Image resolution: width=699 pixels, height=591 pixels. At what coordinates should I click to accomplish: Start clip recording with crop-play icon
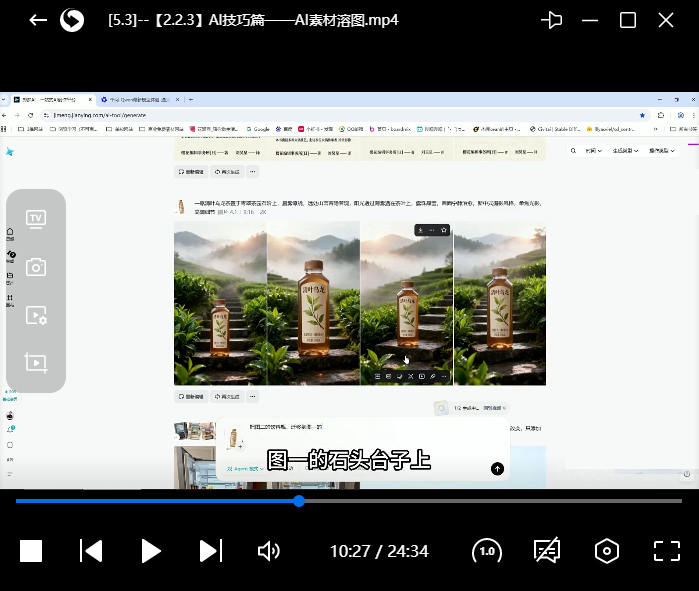pos(36,363)
